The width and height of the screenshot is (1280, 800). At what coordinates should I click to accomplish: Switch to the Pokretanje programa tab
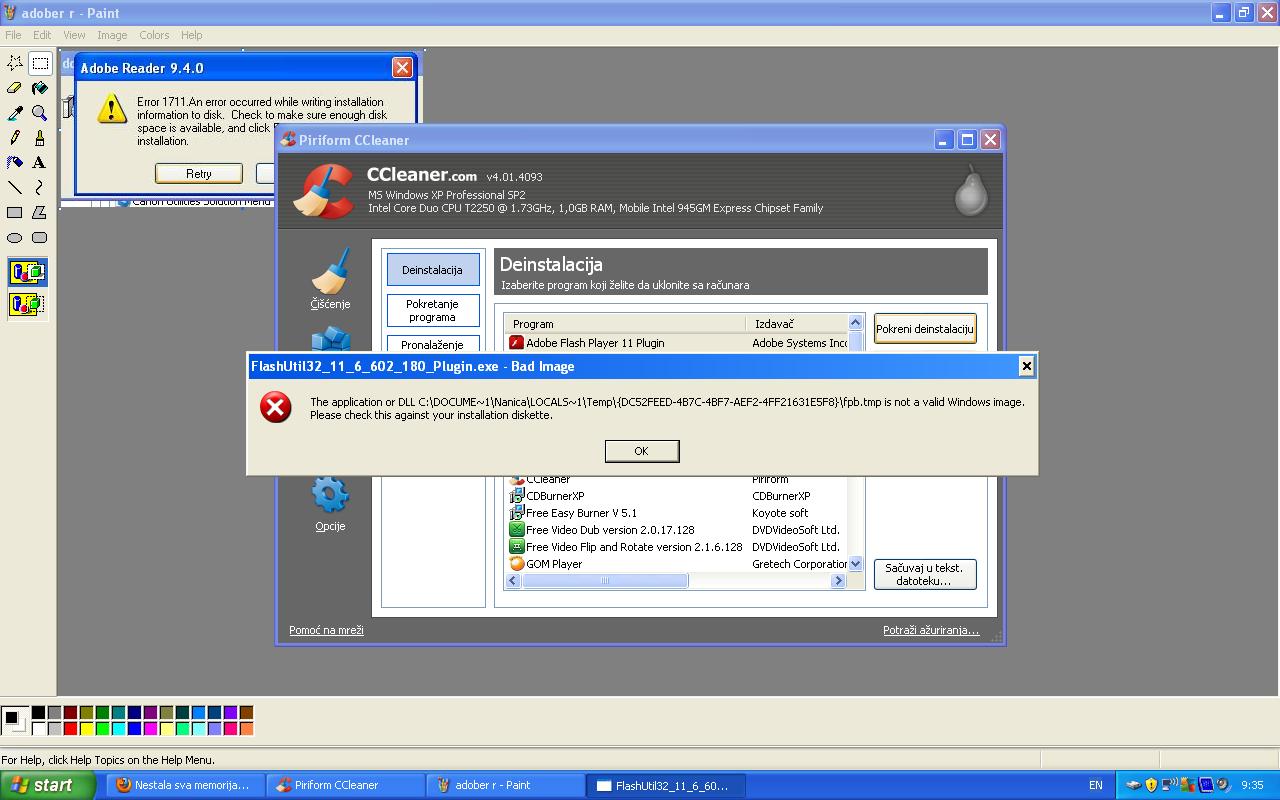click(432, 310)
